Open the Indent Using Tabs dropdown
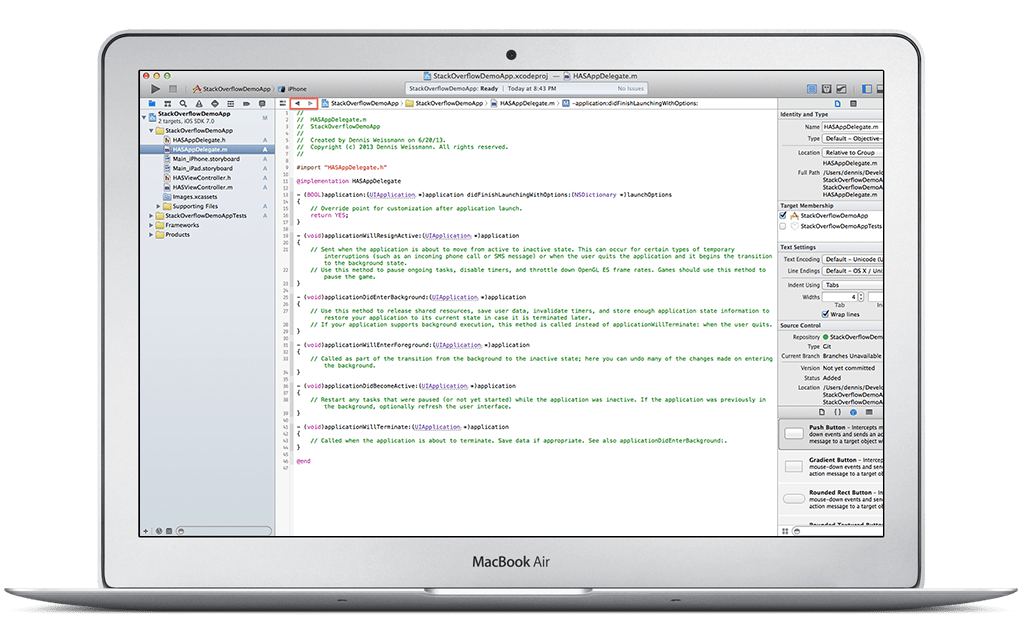The image size is (1024, 636). click(852, 285)
